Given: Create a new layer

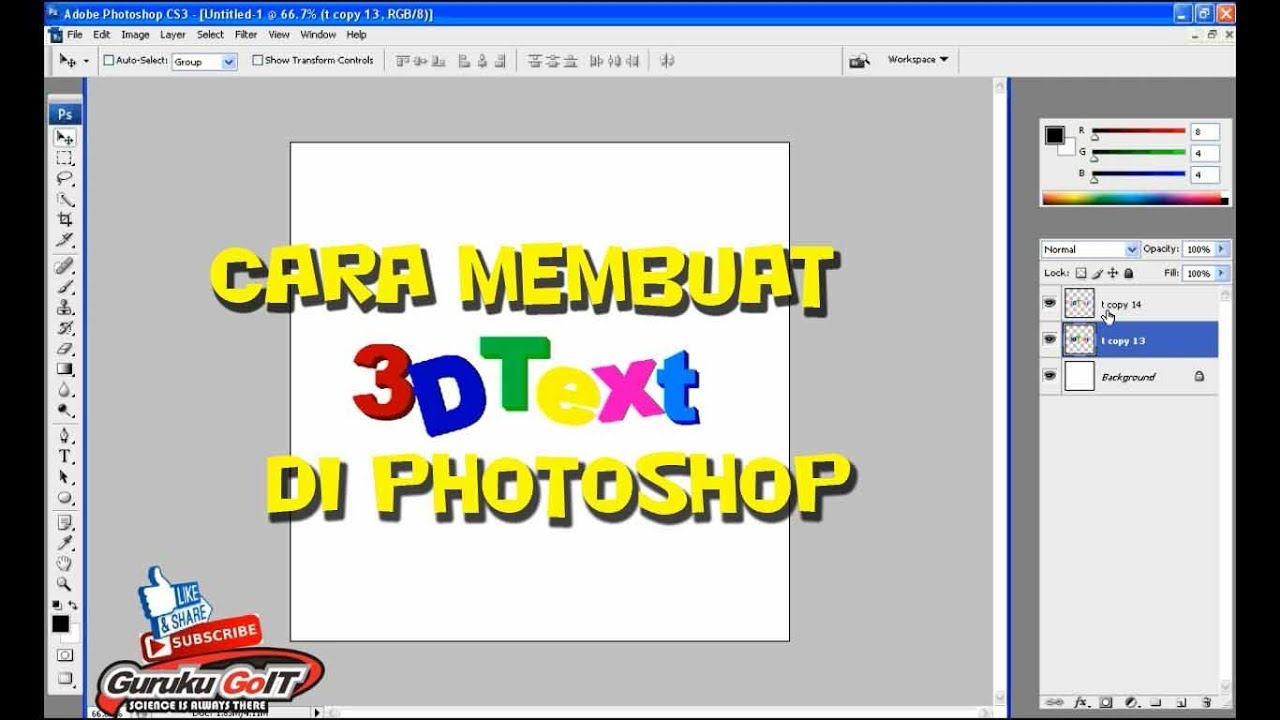Looking at the screenshot, I should click(x=1182, y=702).
